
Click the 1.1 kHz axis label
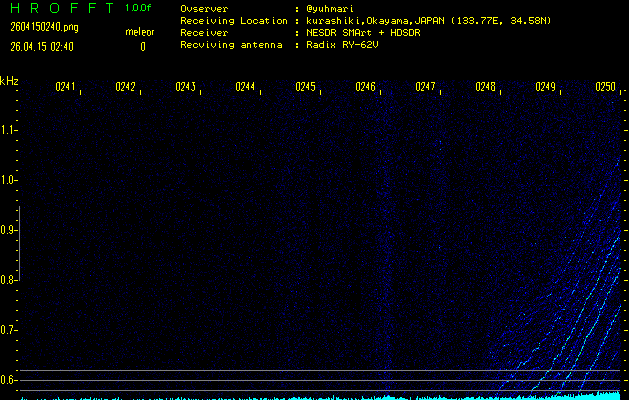tap(8, 130)
